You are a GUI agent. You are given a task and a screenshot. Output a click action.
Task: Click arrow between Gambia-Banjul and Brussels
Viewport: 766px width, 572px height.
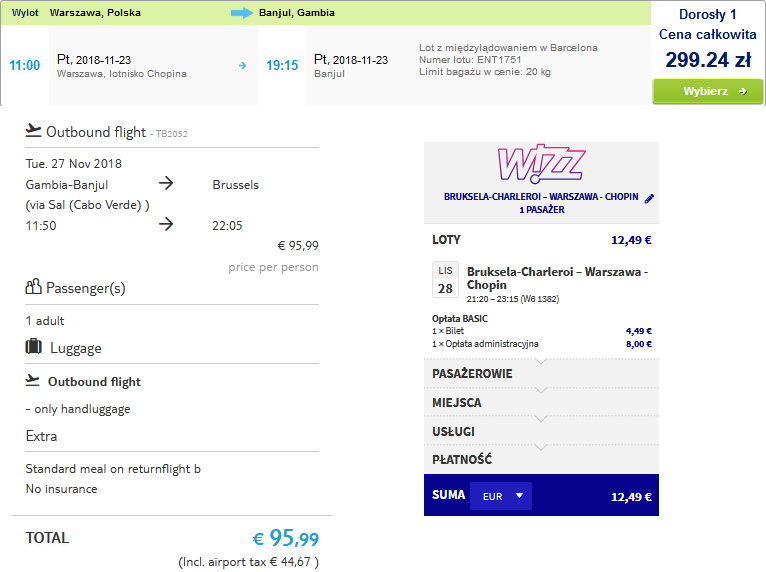pos(166,184)
